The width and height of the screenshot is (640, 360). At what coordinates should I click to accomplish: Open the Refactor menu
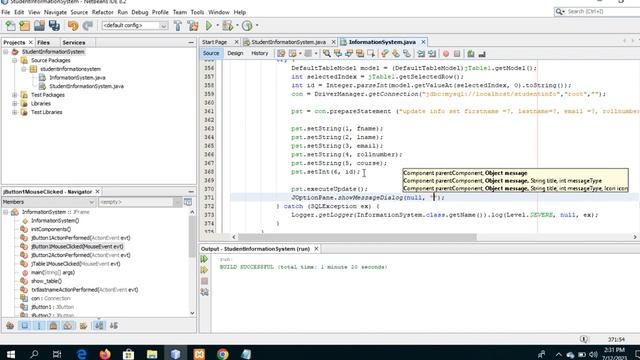102,12
